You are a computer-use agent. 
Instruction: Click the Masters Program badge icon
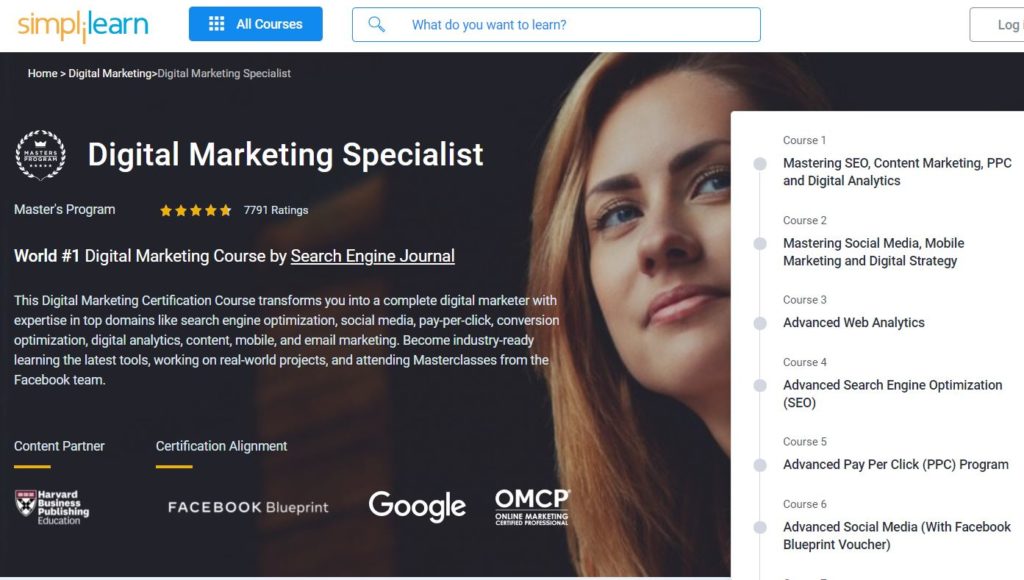pyautogui.click(x=40, y=155)
